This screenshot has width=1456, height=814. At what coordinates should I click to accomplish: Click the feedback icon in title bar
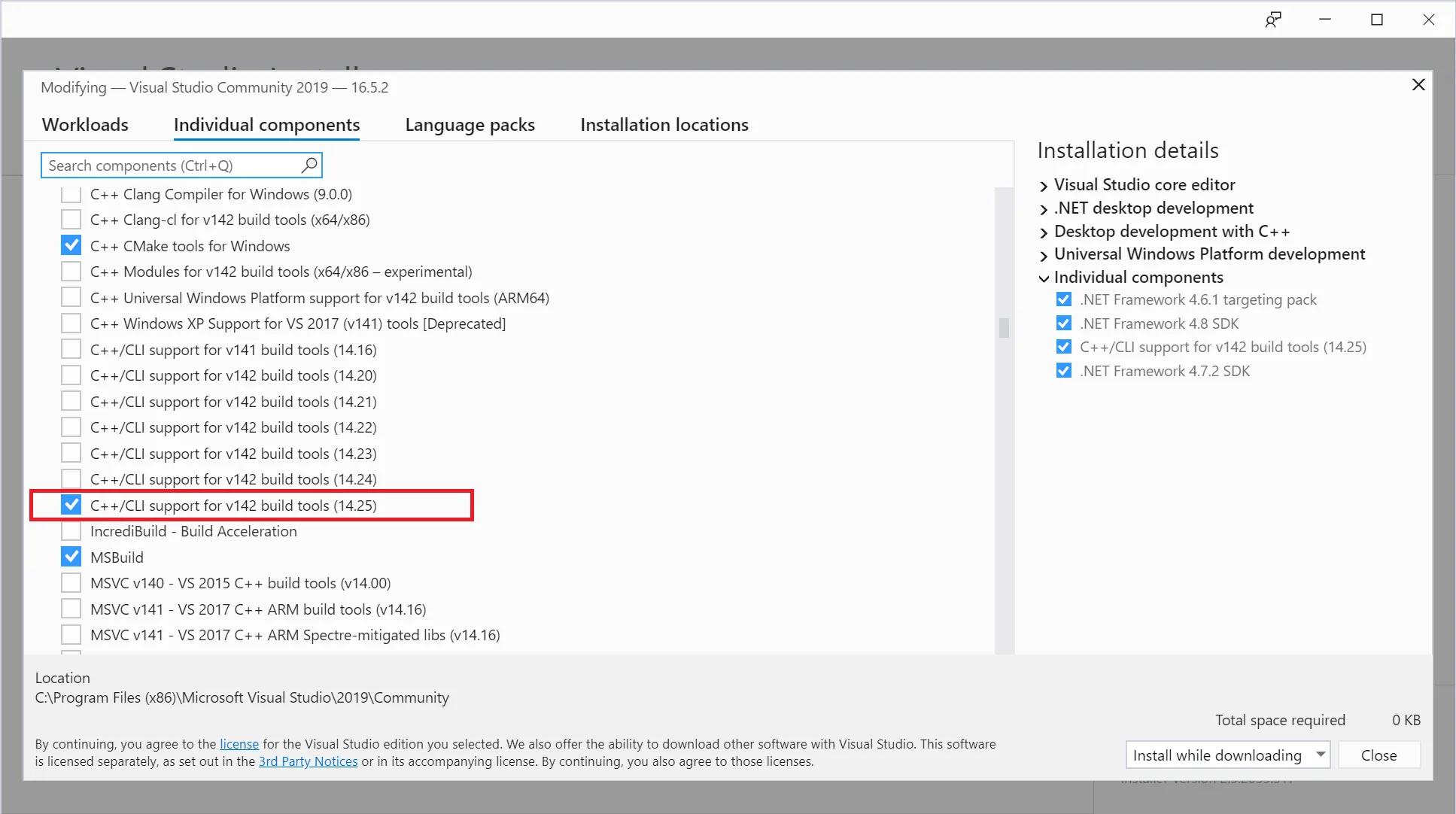1272,20
